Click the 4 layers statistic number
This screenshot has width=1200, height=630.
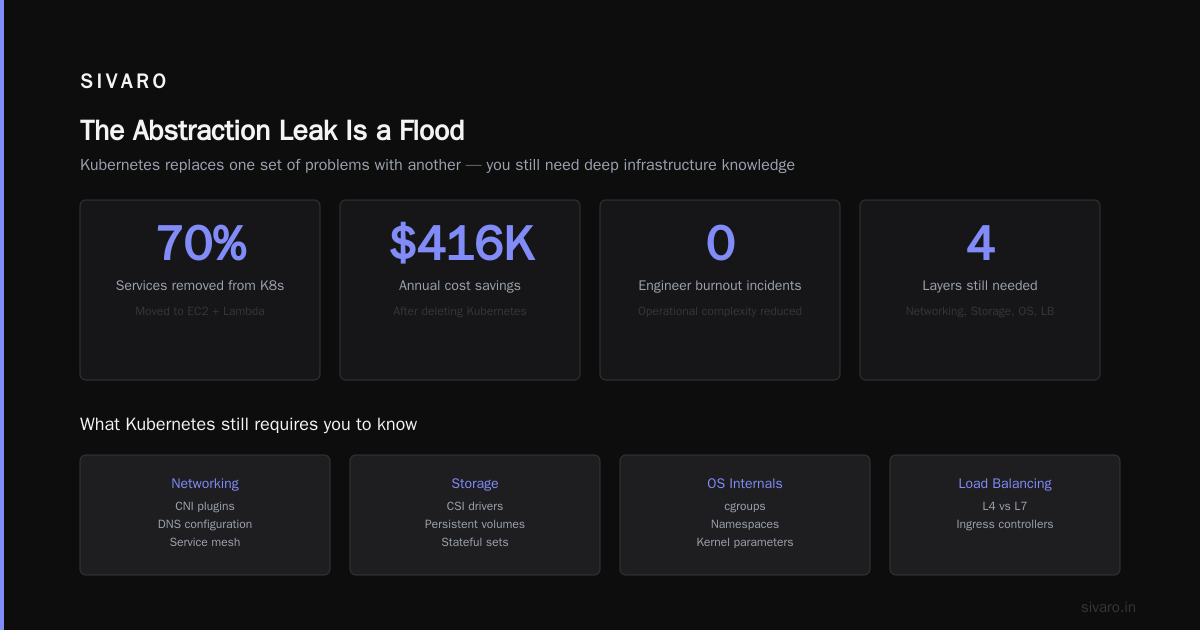(x=980, y=243)
